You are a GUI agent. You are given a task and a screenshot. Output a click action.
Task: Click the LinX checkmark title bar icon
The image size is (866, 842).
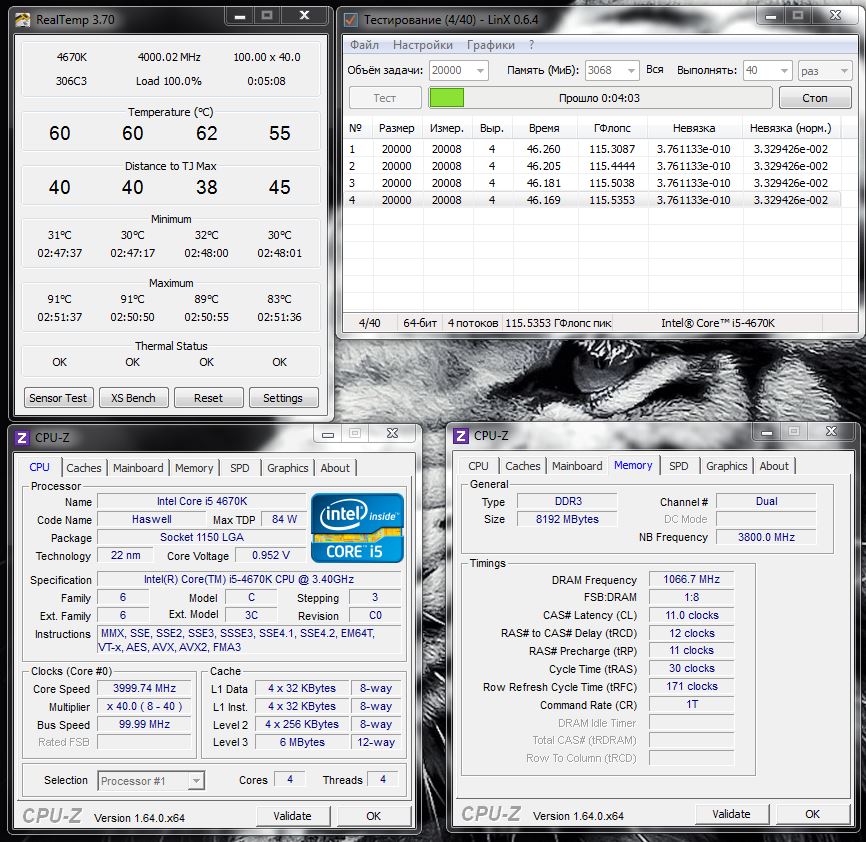(x=351, y=19)
